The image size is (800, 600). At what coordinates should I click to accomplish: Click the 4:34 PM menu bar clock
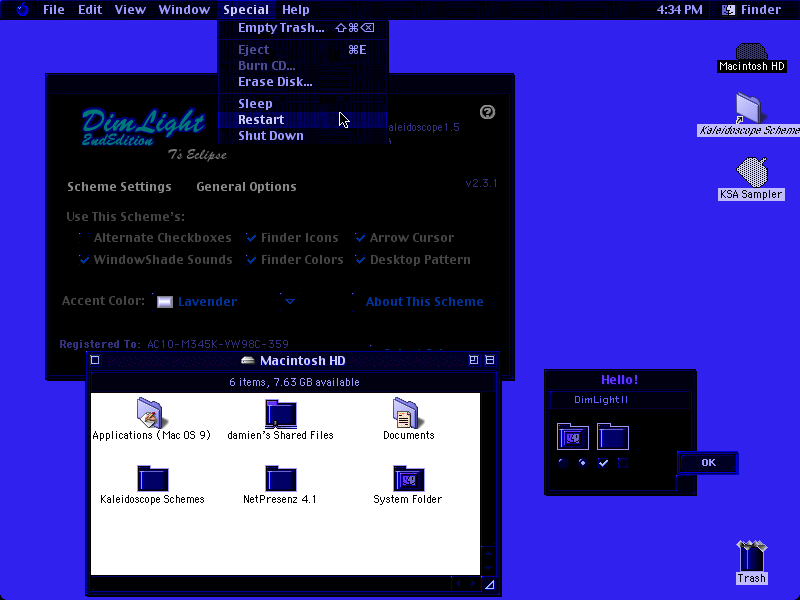679,9
